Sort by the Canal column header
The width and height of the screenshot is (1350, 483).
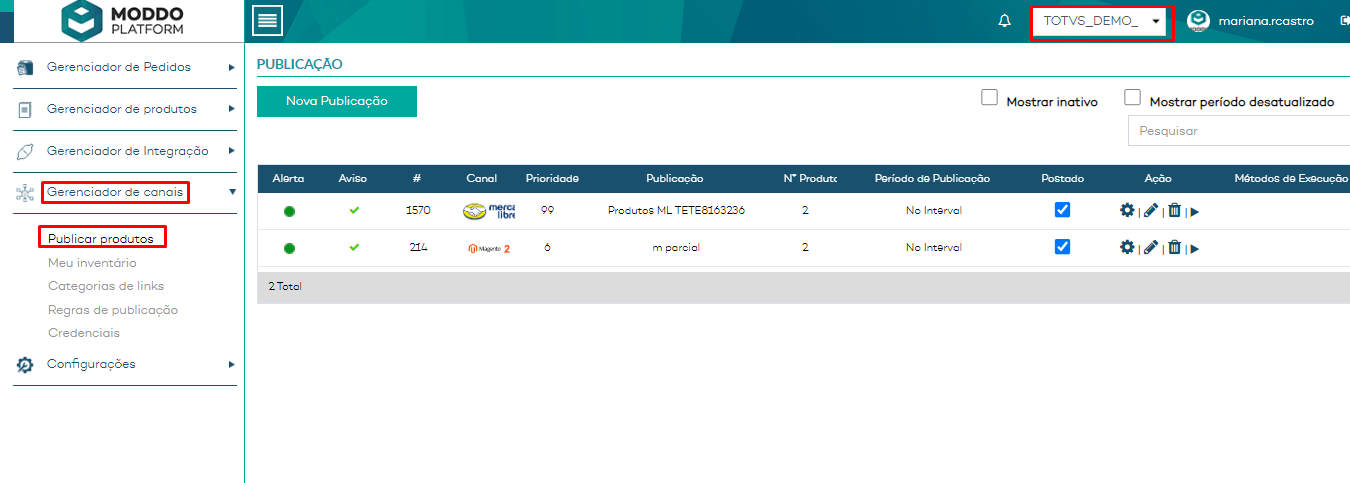coord(482,178)
